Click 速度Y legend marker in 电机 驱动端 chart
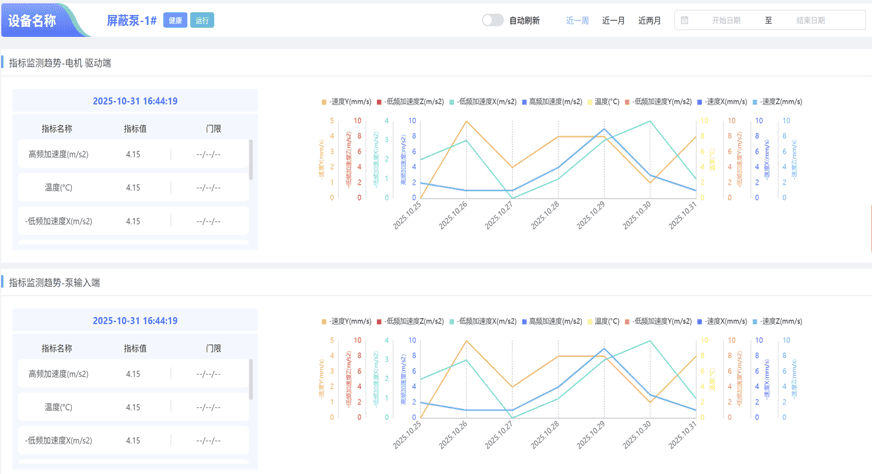The image size is (872, 474). pos(324,102)
